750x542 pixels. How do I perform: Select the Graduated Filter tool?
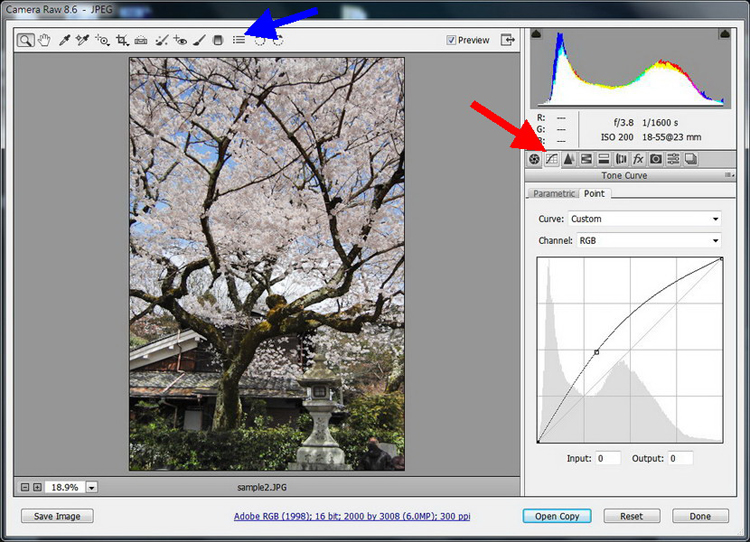click(x=218, y=40)
